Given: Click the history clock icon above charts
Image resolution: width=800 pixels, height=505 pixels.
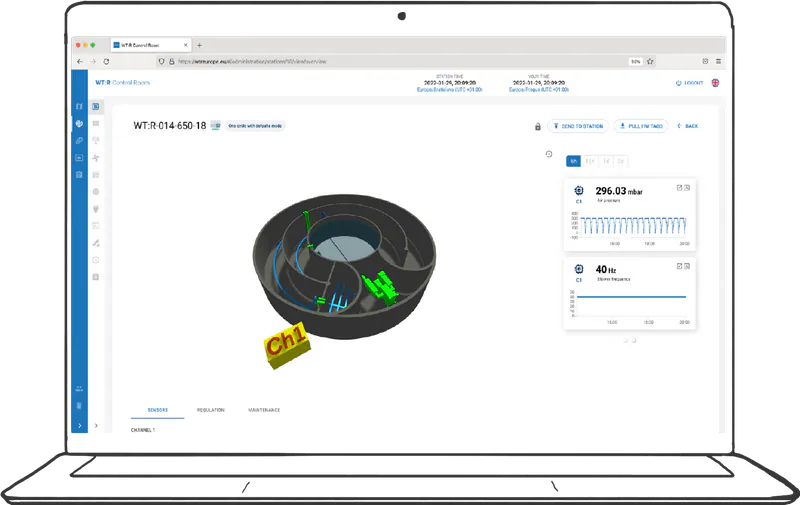Looking at the screenshot, I should pos(549,154).
